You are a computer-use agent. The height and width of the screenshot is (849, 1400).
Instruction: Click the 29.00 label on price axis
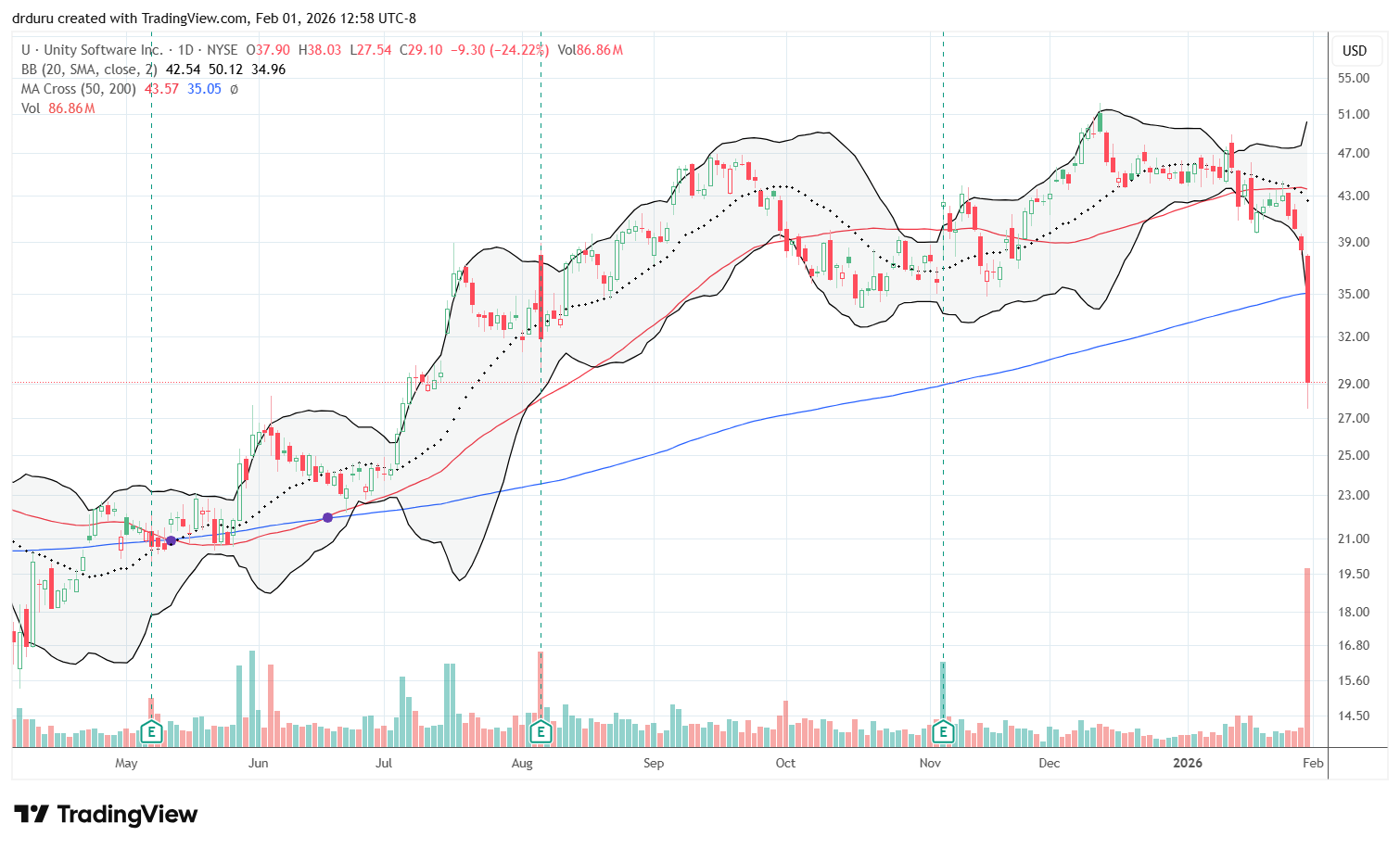click(1355, 384)
